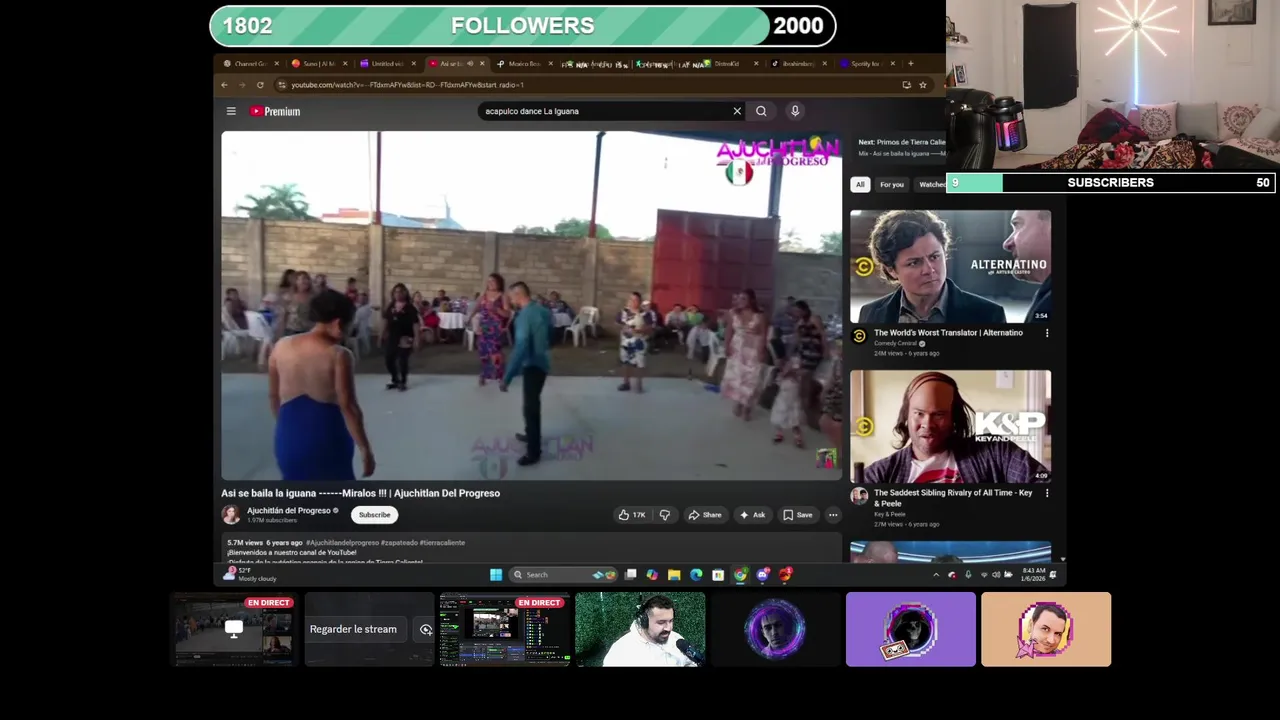Select the For you filter chip
1280x720 pixels.
[892, 184]
